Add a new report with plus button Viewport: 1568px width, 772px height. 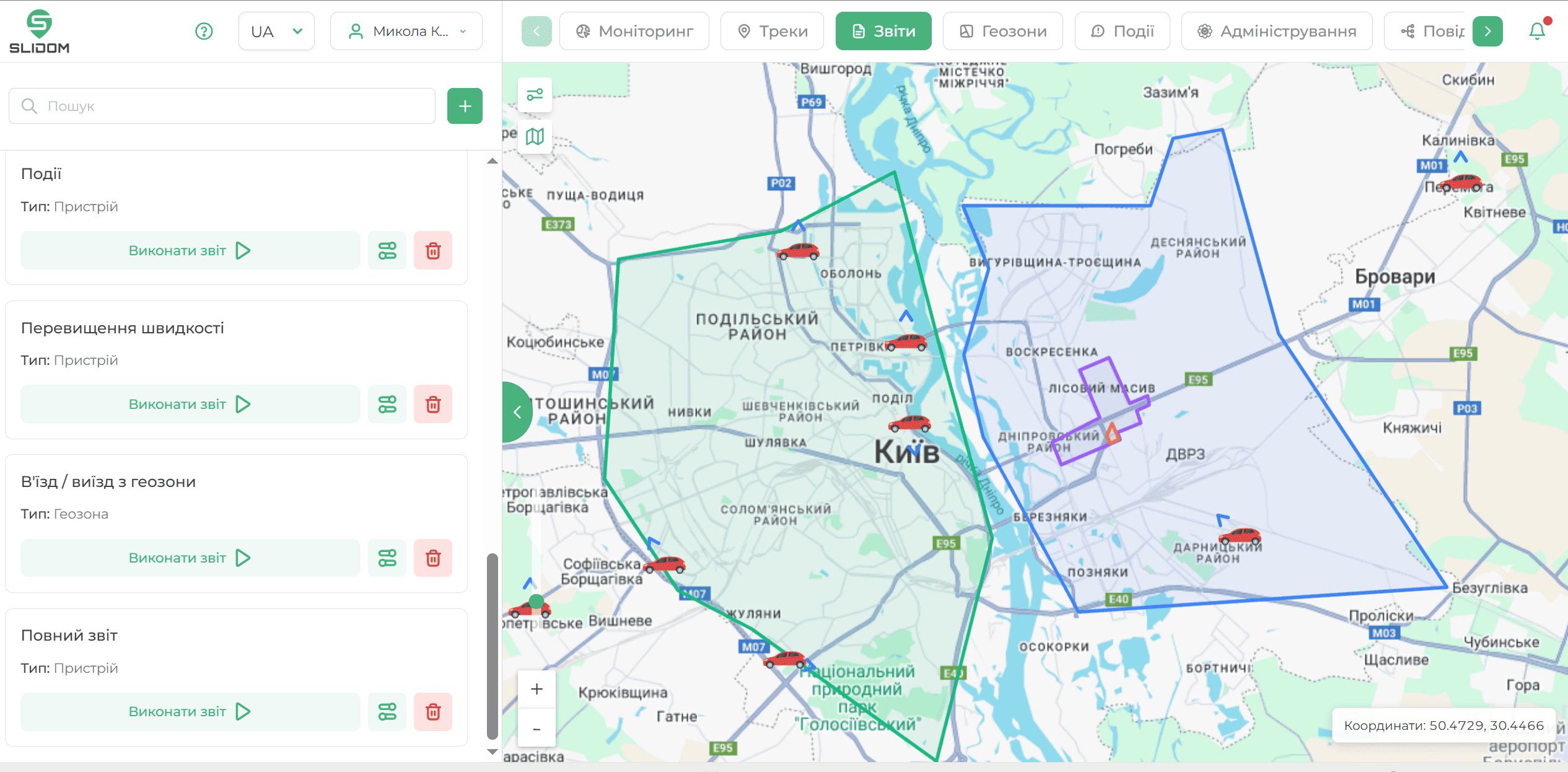click(x=465, y=106)
